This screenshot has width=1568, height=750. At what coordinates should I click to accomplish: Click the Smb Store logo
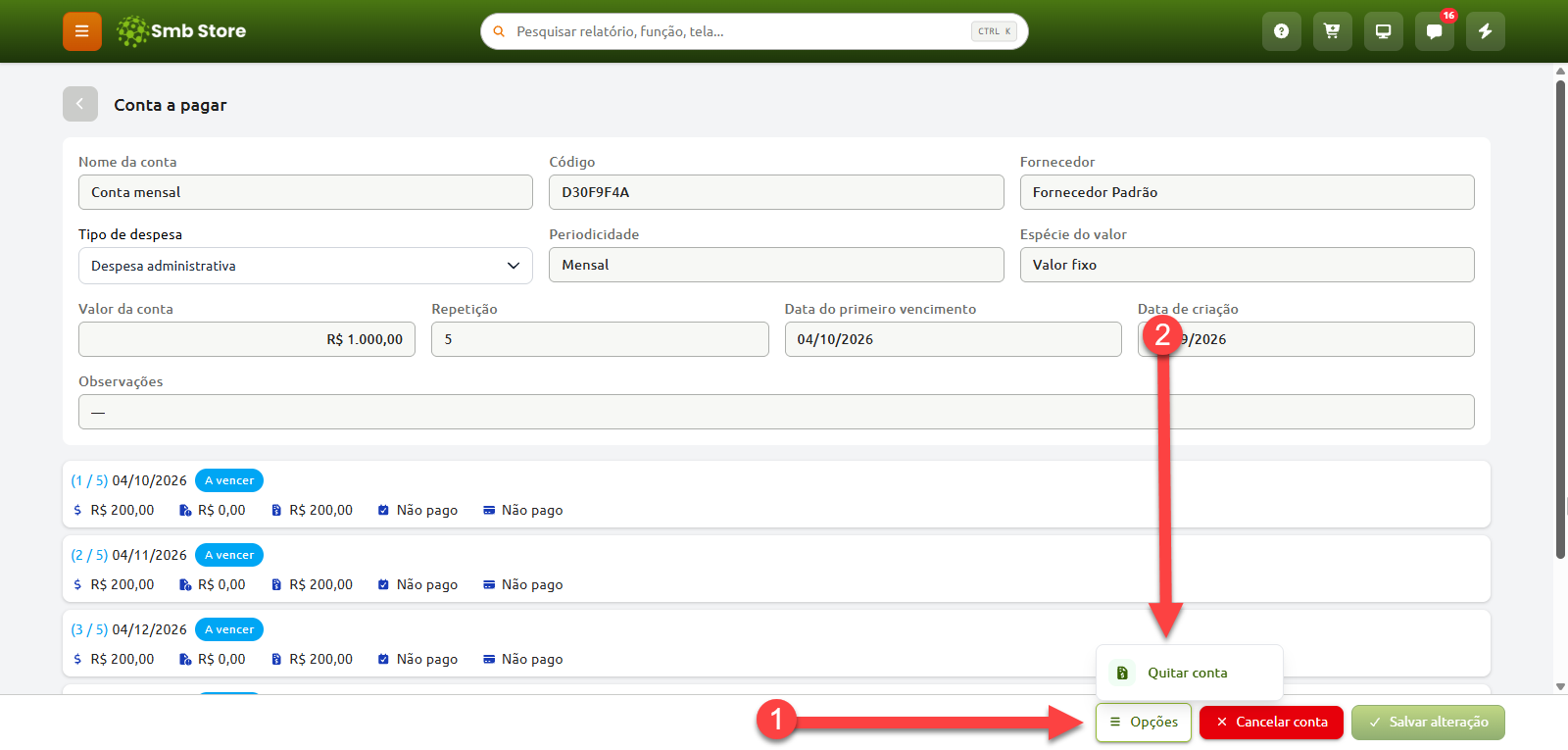pos(181,31)
